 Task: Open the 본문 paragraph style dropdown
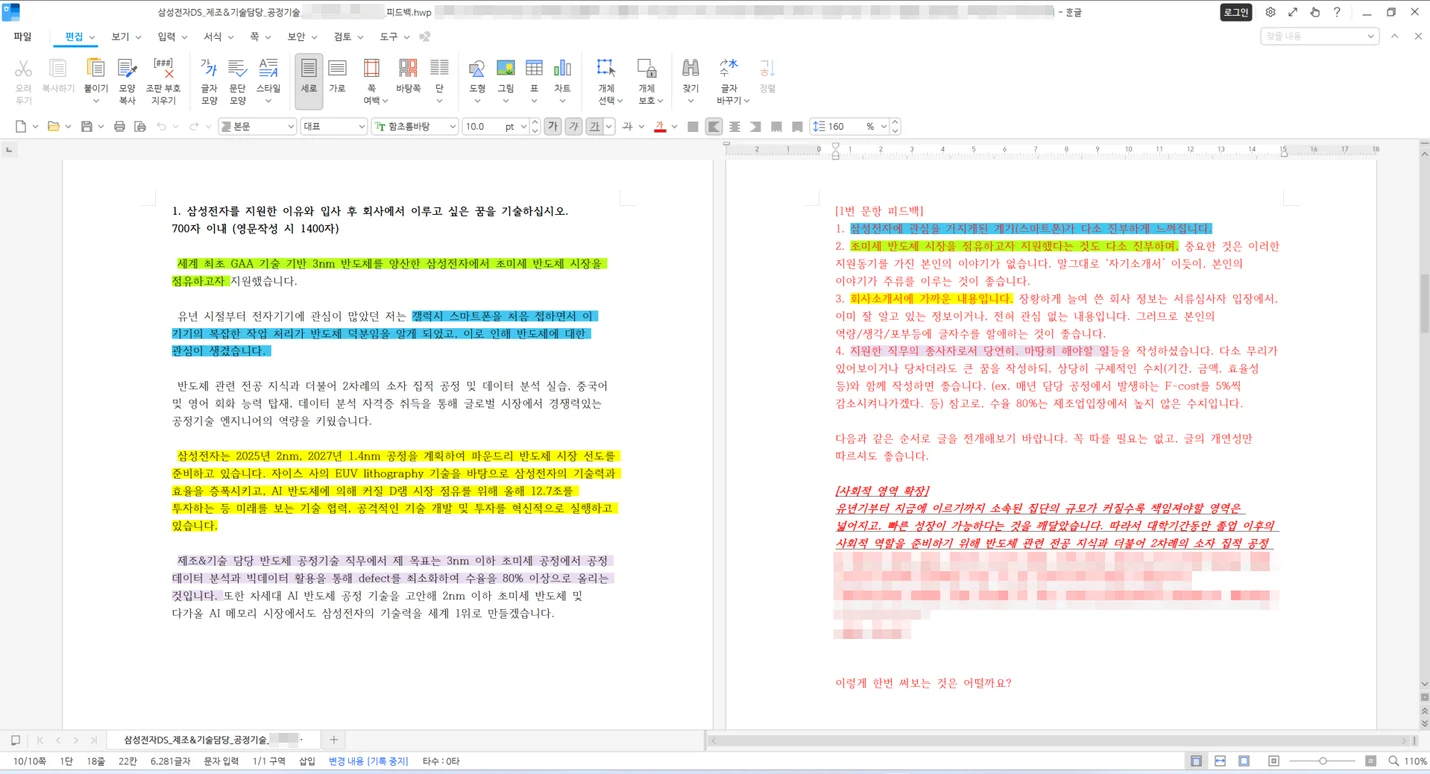(257, 127)
